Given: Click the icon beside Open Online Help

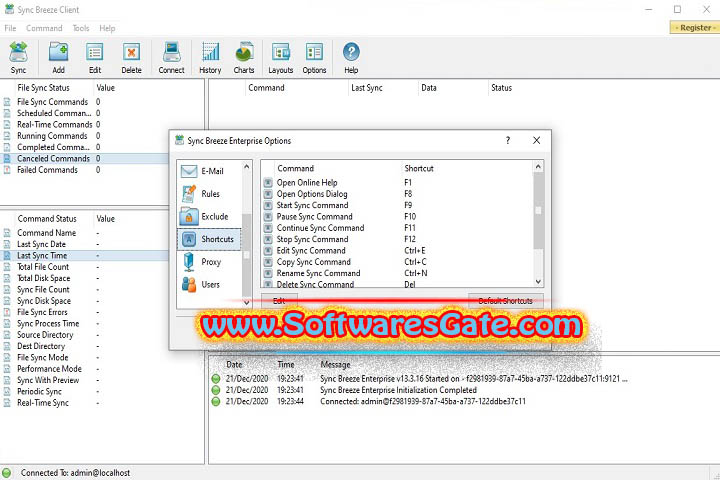Looking at the screenshot, I should coord(268,182).
